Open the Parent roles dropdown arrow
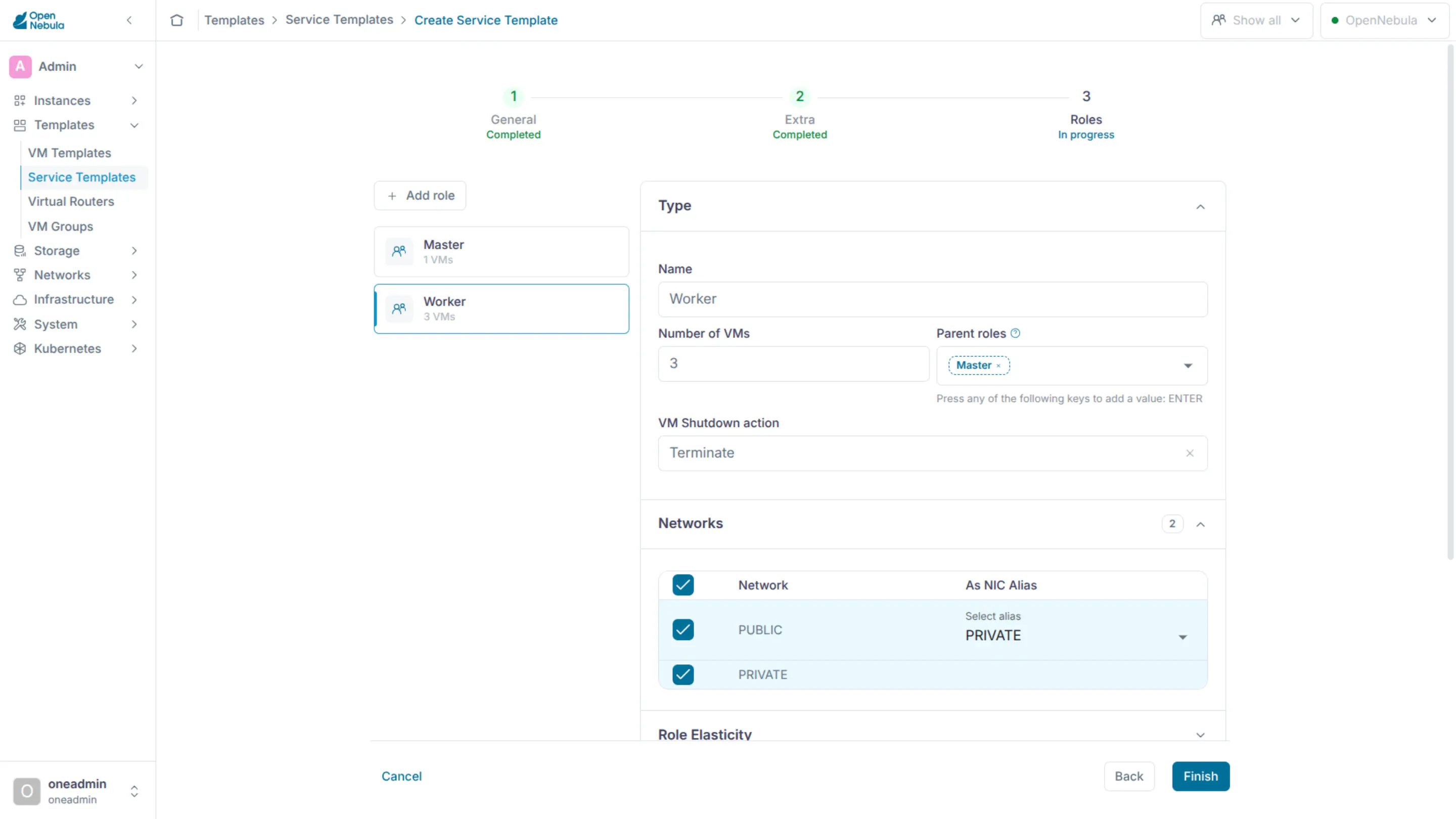Image resolution: width=1456 pixels, height=819 pixels. tap(1188, 366)
